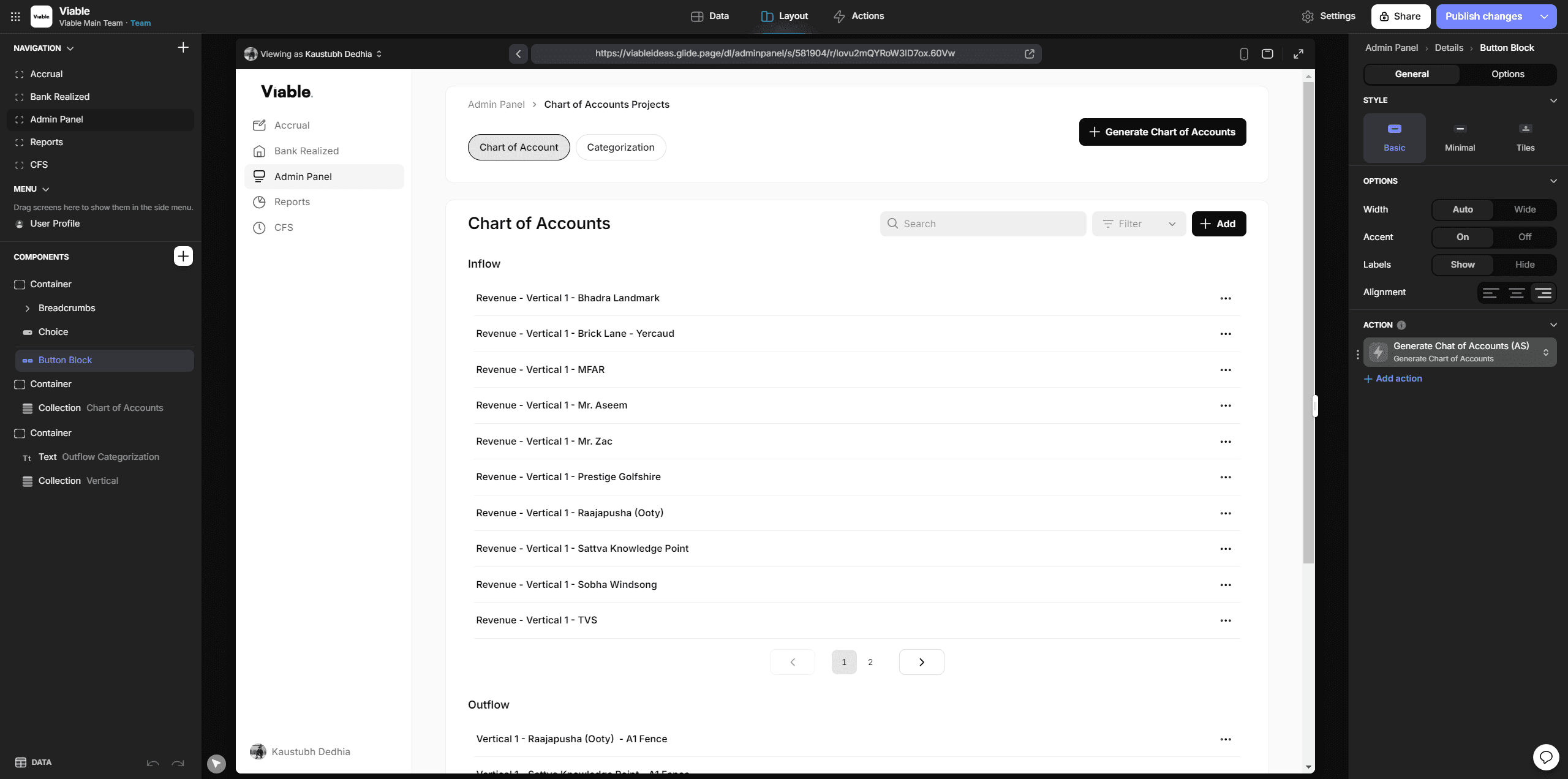
Task: Choose the Minimal button style
Action: tap(1460, 138)
